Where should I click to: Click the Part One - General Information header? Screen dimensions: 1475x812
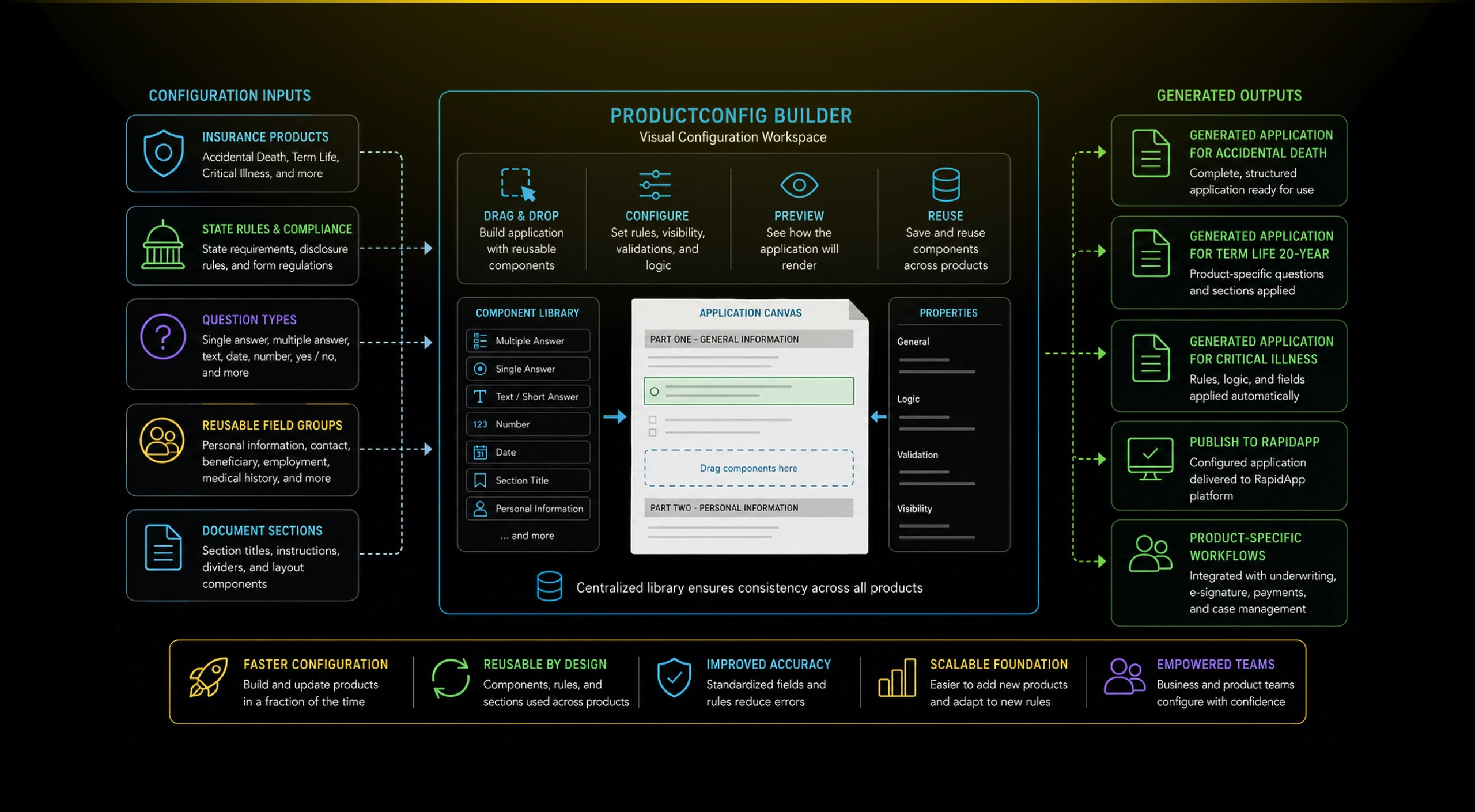click(748, 339)
